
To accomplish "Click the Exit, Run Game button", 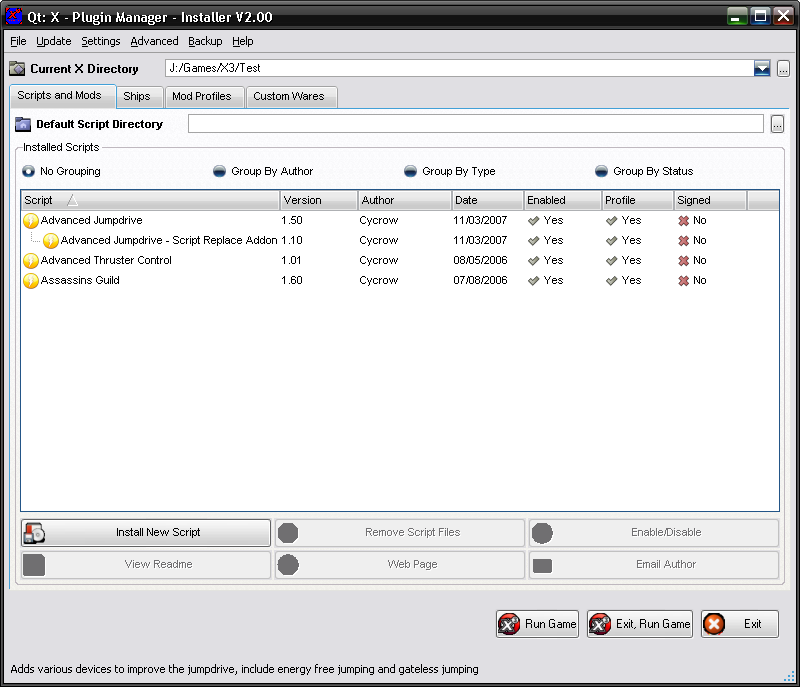I will click(x=640, y=624).
